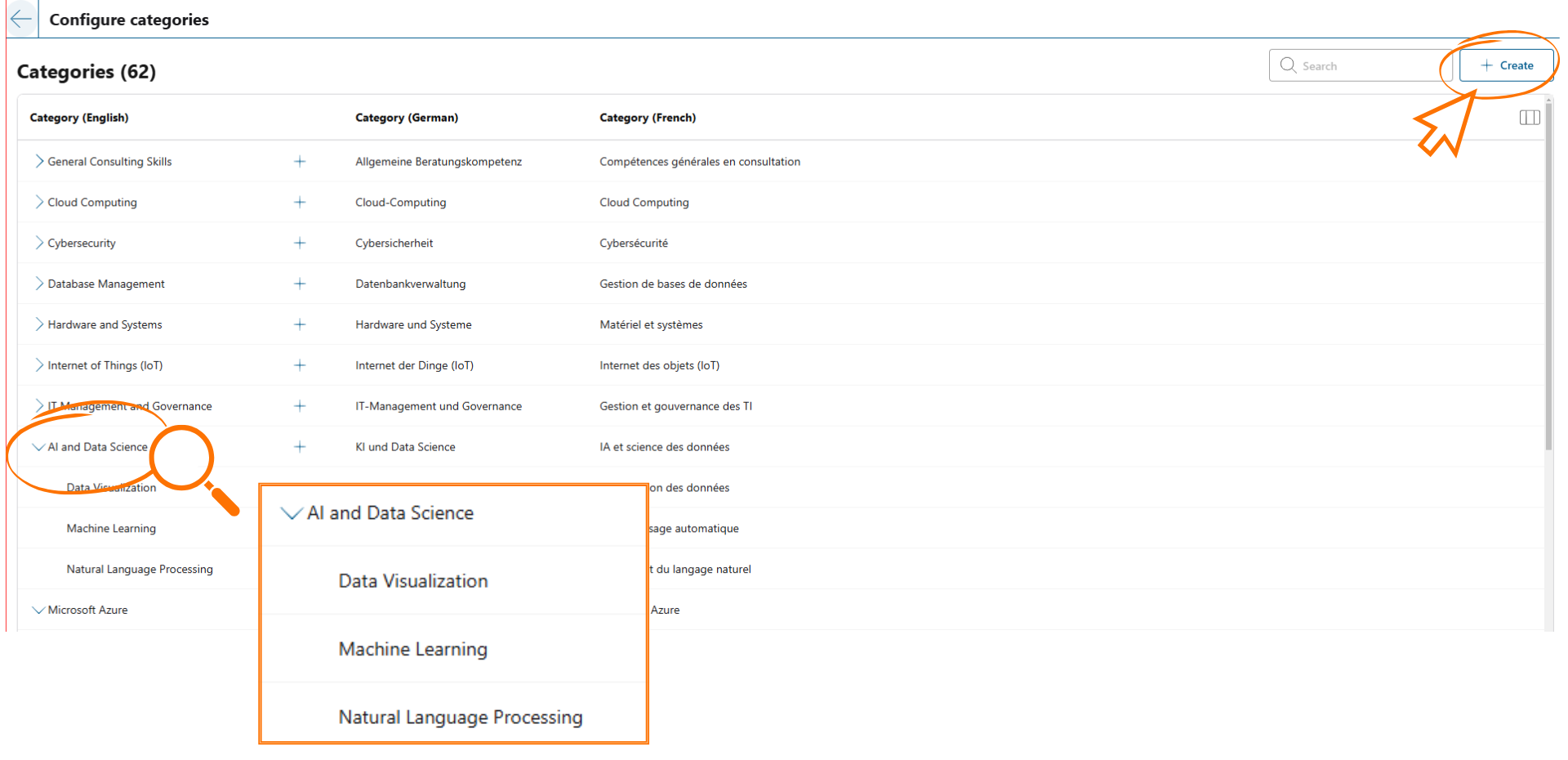Add subcategory with General Consulting Skills plus icon

300,162
